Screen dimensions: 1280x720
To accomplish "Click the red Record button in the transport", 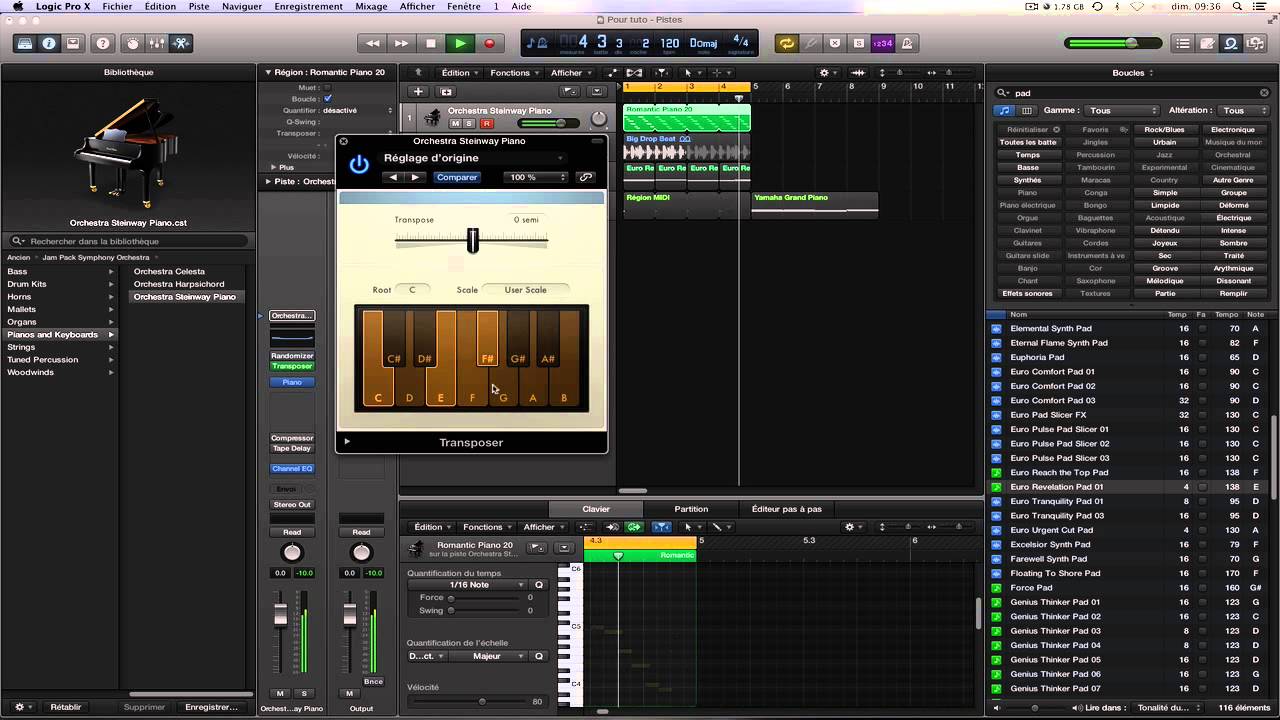I will [x=489, y=43].
